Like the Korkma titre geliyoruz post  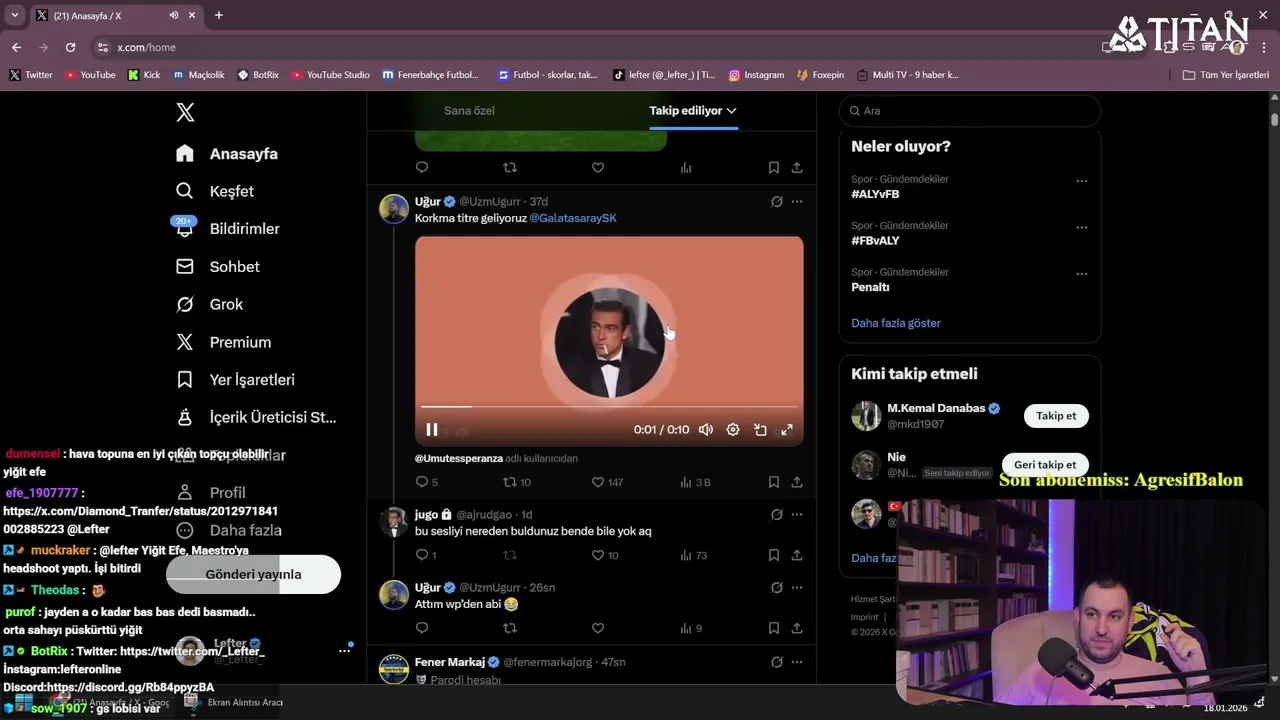(598, 482)
